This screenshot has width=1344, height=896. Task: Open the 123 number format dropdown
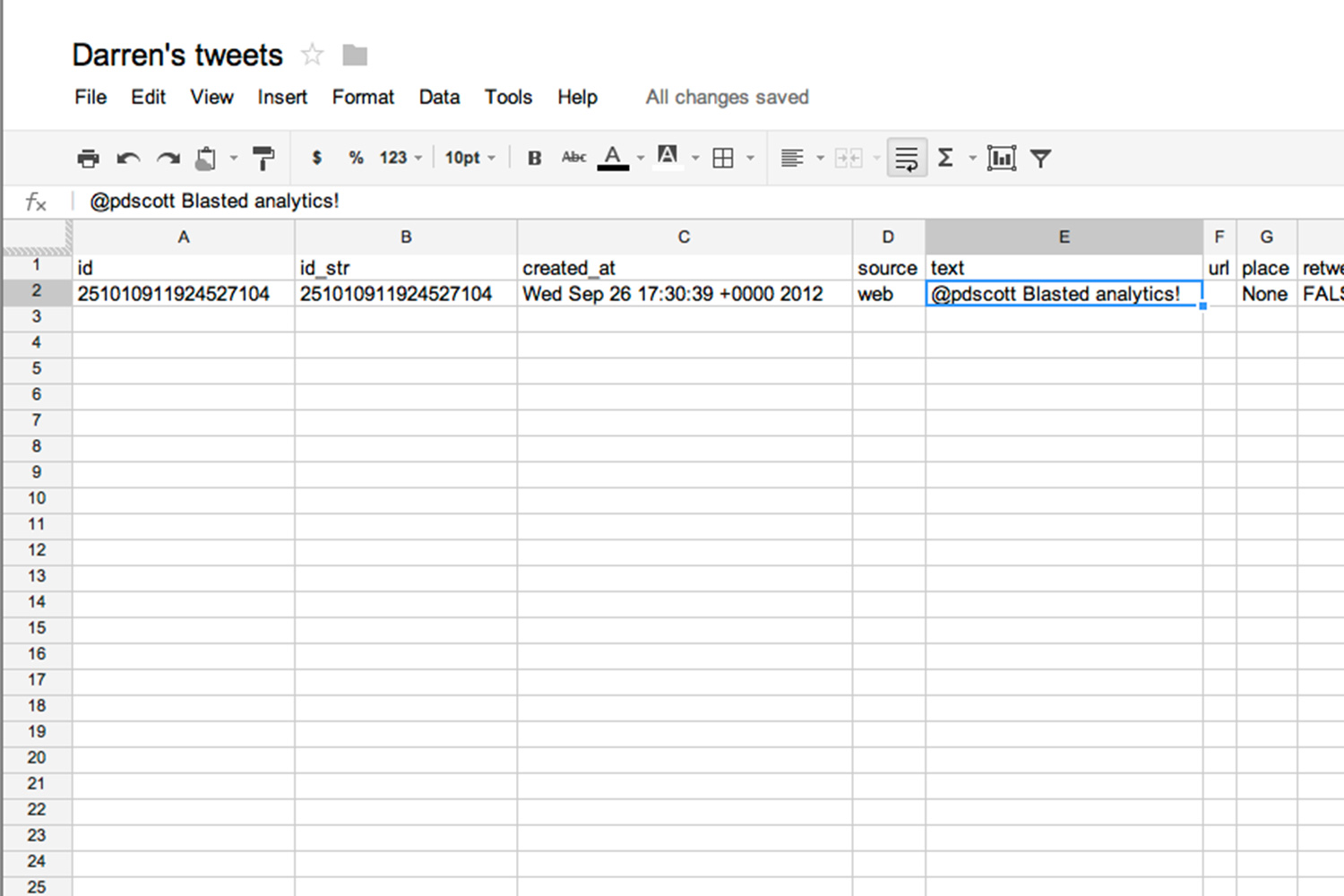click(x=400, y=158)
